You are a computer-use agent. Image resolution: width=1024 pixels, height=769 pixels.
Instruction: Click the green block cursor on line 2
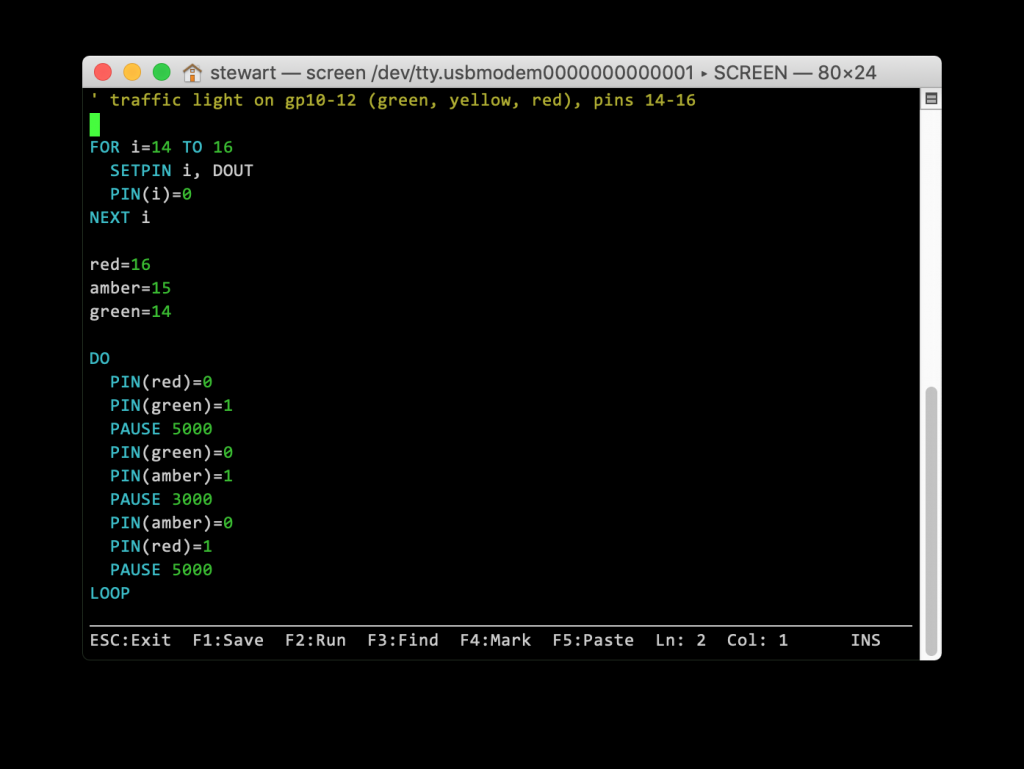tap(95, 124)
